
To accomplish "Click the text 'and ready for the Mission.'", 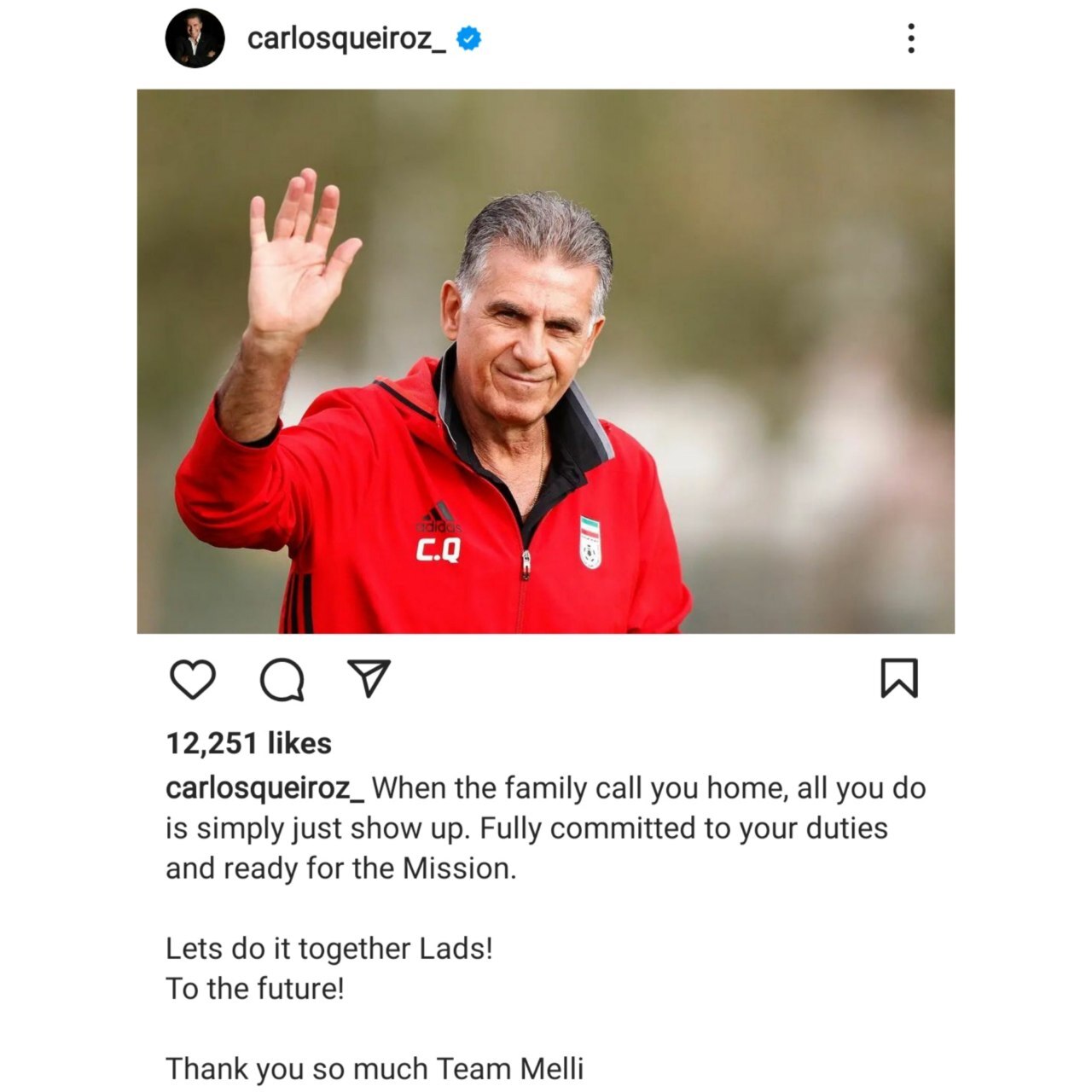I will 341,868.
